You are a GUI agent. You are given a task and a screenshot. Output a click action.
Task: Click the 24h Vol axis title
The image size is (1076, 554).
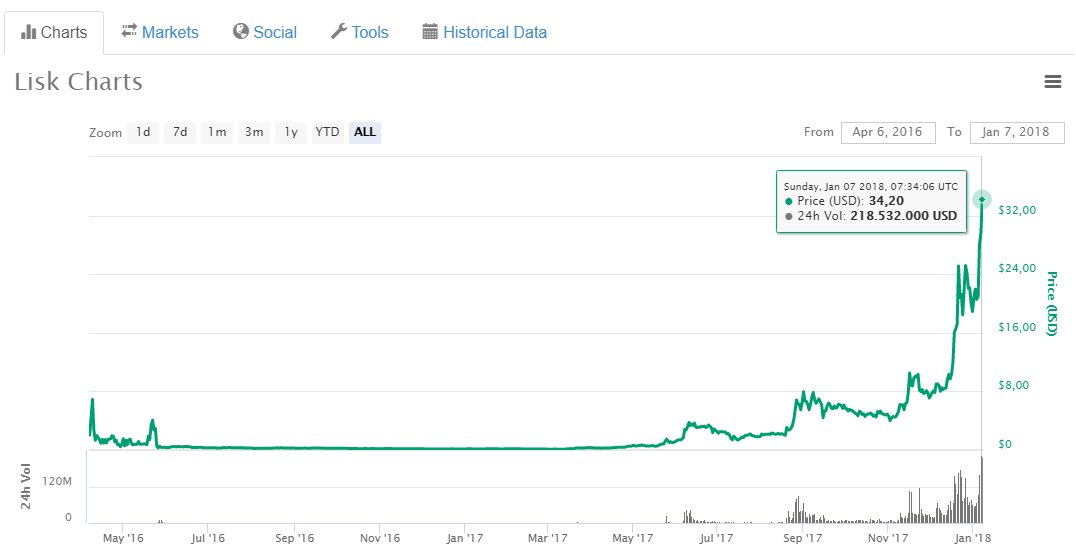point(26,486)
